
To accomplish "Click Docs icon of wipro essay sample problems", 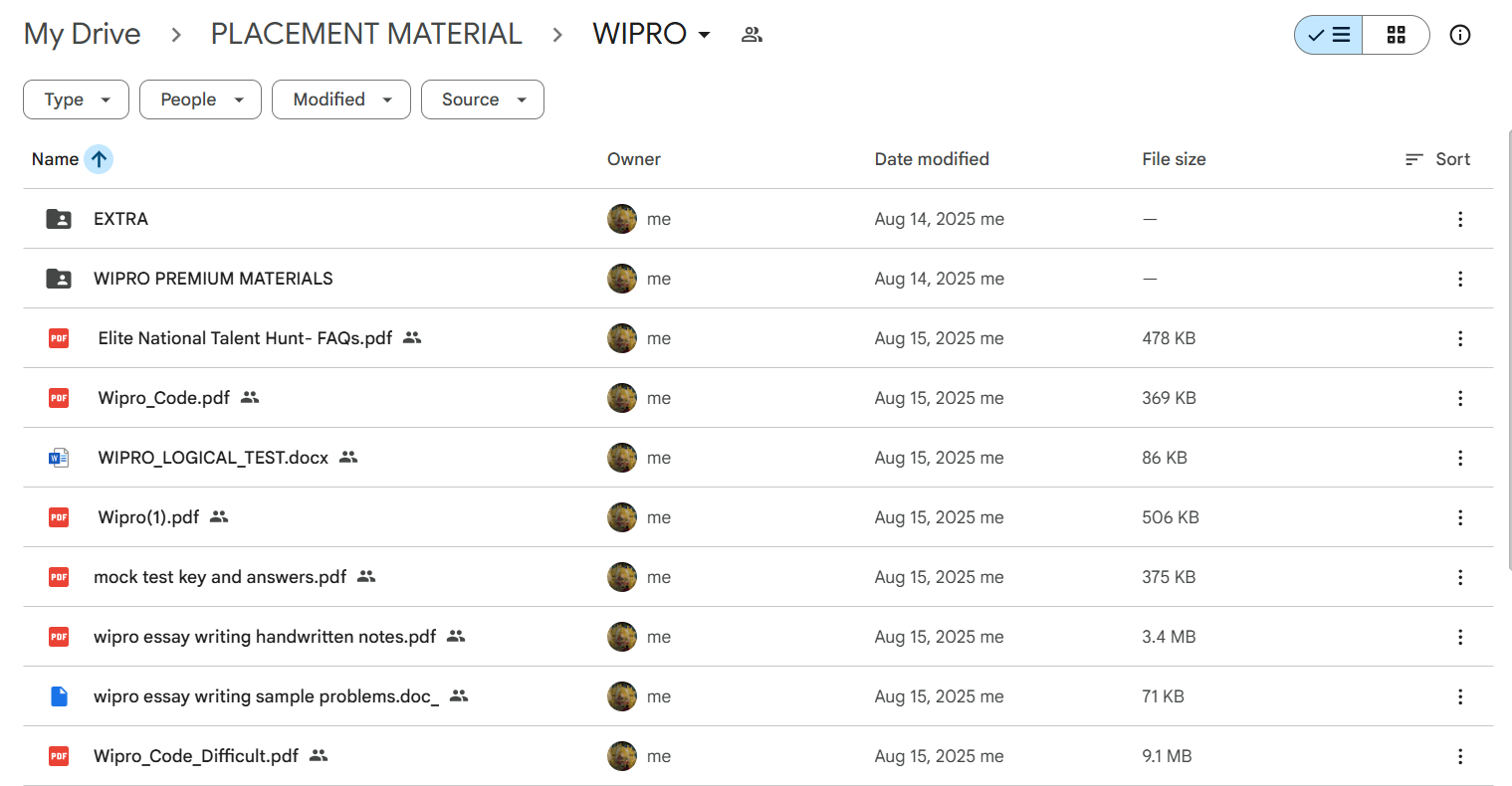I will 59,696.
